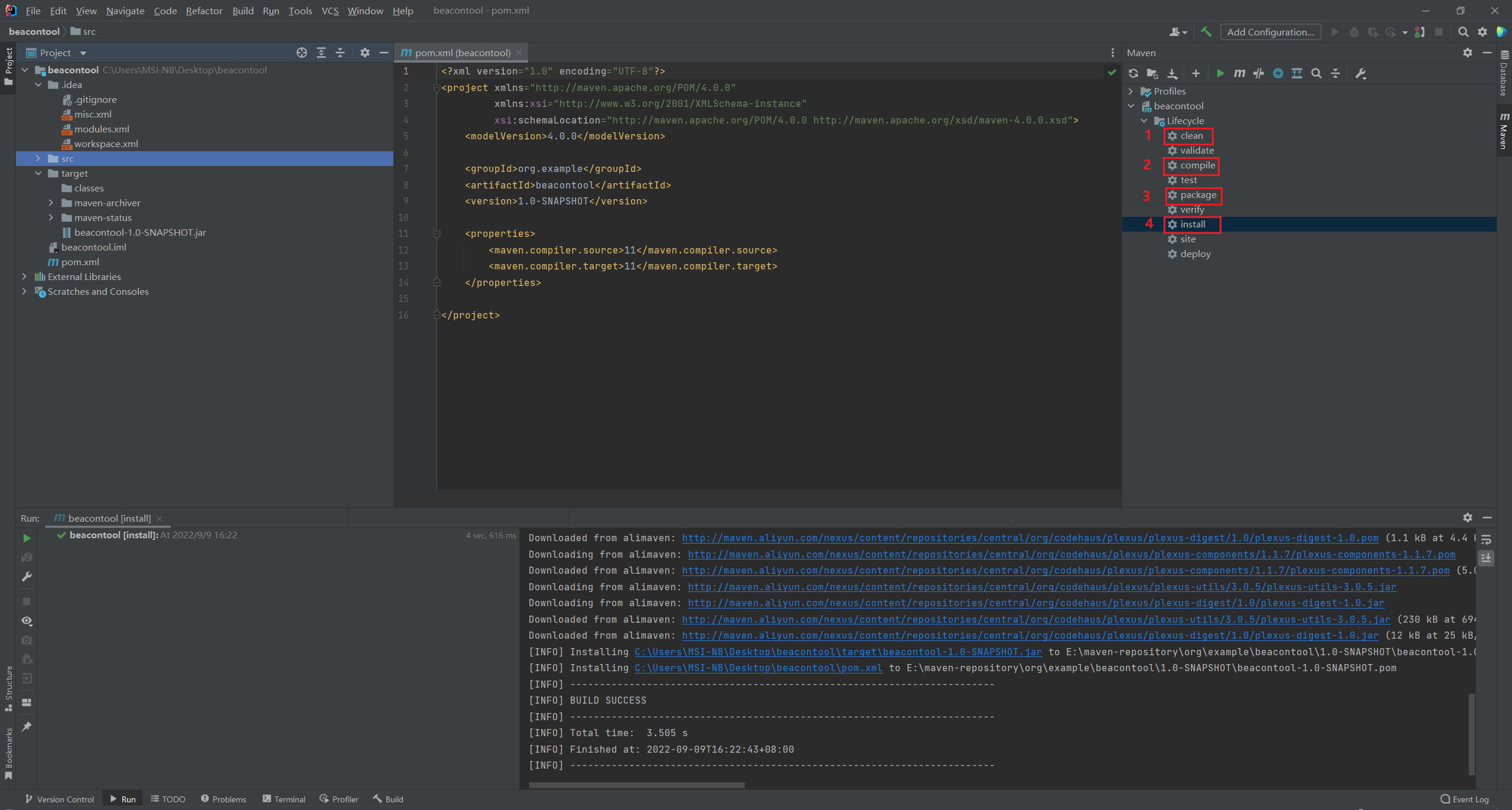Run selected Maven build with green arrow
Image resolution: width=1512 pixels, height=810 pixels.
tap(1220, 73)
